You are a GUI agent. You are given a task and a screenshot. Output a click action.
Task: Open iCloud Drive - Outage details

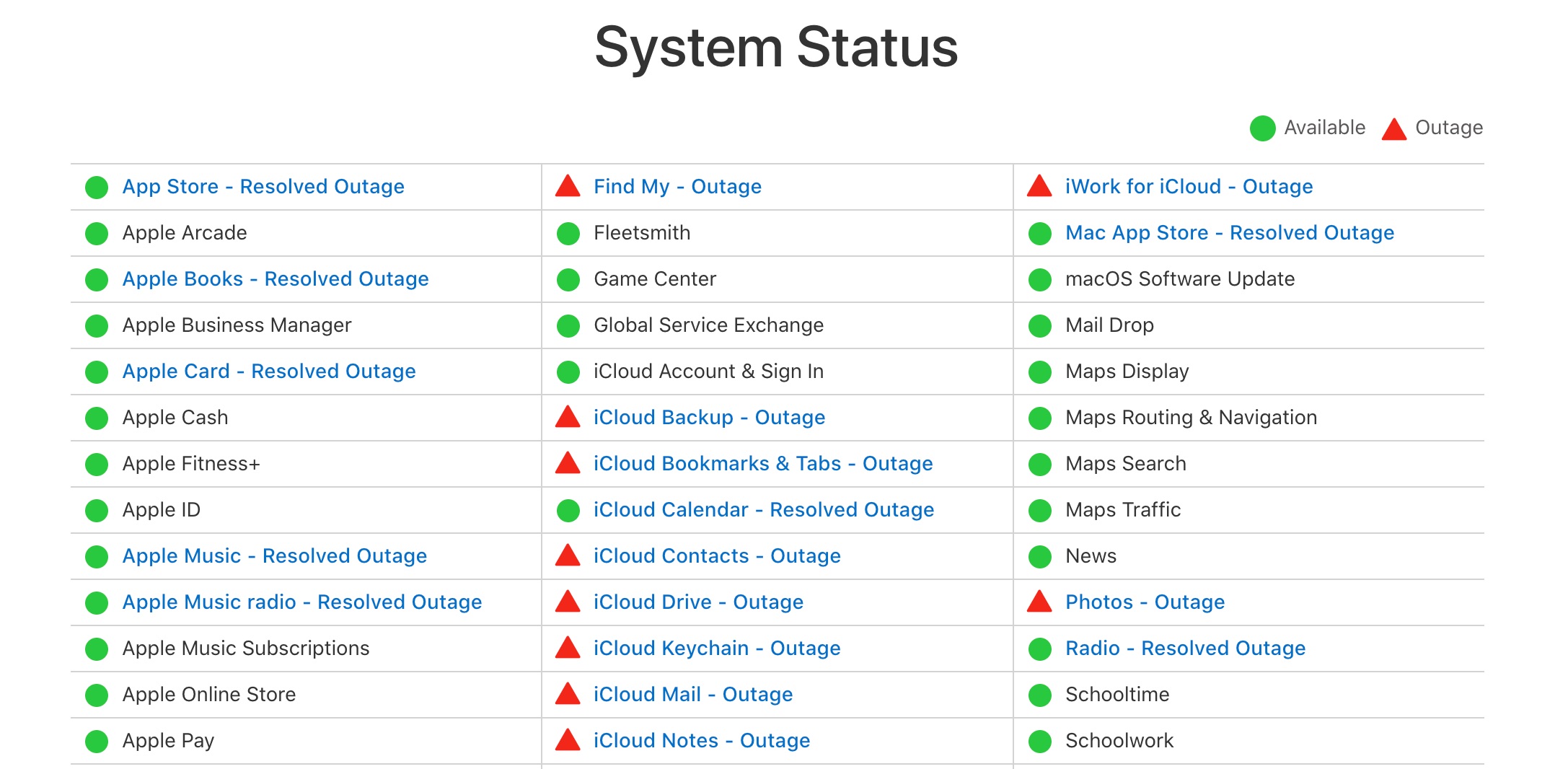point(698,602)
